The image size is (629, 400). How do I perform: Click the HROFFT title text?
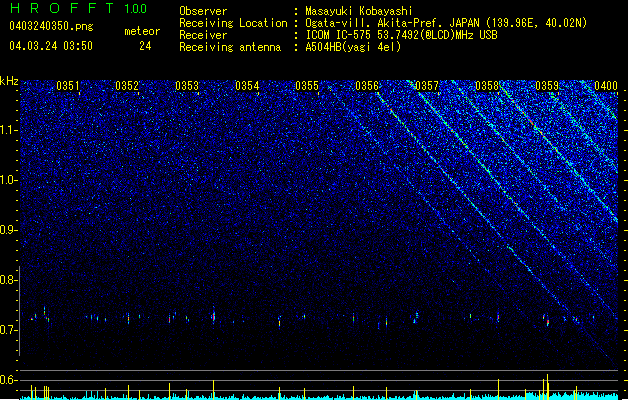pos(62,8)
